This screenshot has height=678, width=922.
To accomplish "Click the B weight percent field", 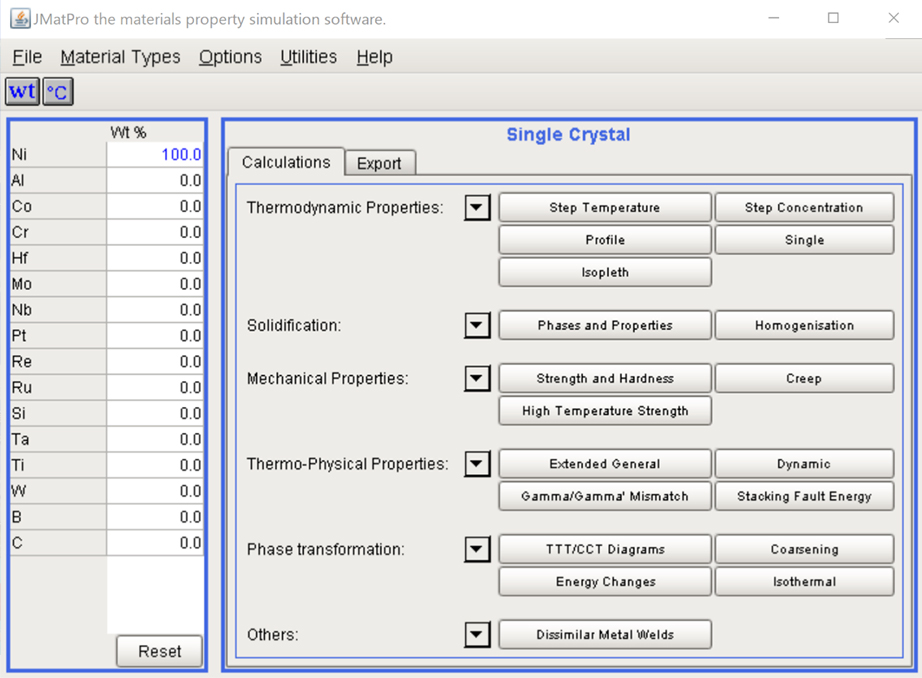I will coord(155,517).
